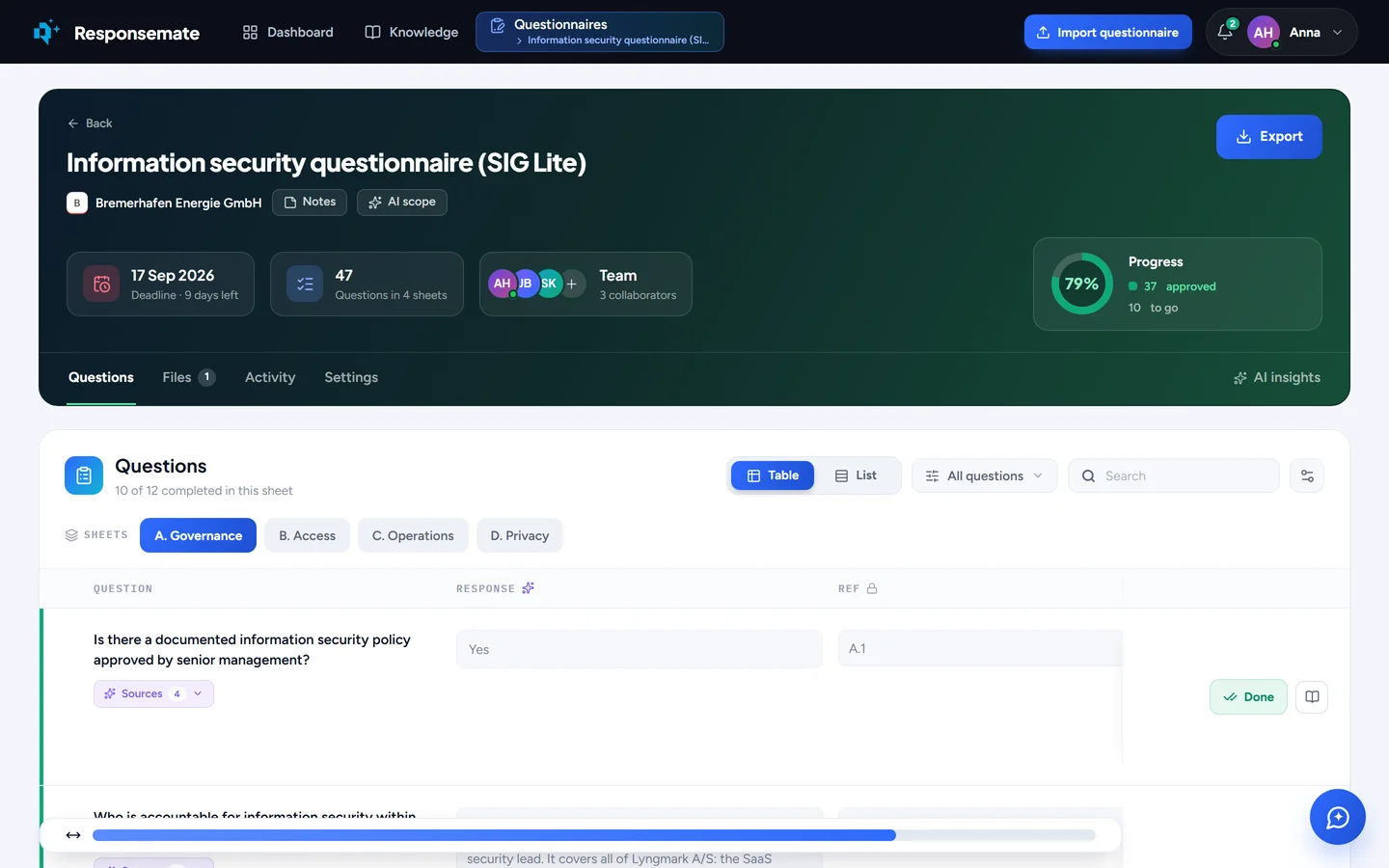Image resolution: width=1389 pixels, height=868 pixels.
Task: Click the deadline calendar icon
Action: click(101, 284)
